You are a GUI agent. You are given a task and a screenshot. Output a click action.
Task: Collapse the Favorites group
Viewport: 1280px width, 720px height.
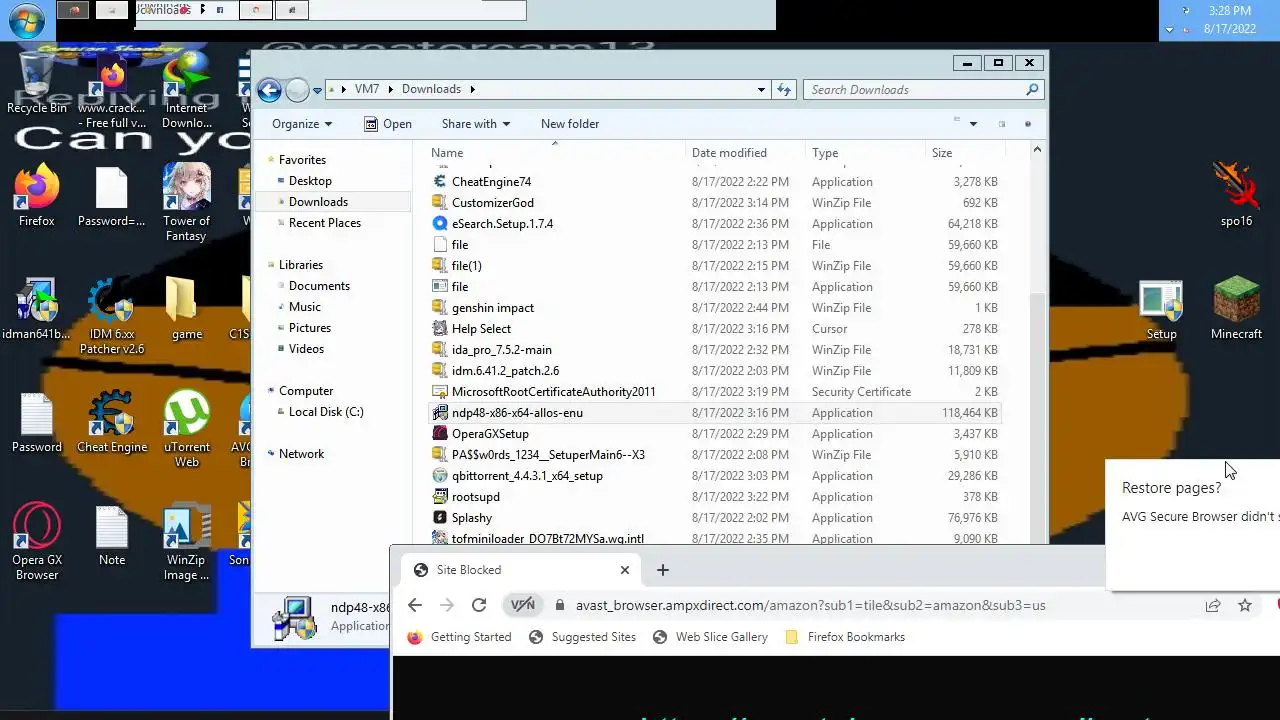(x=271, y=160)
